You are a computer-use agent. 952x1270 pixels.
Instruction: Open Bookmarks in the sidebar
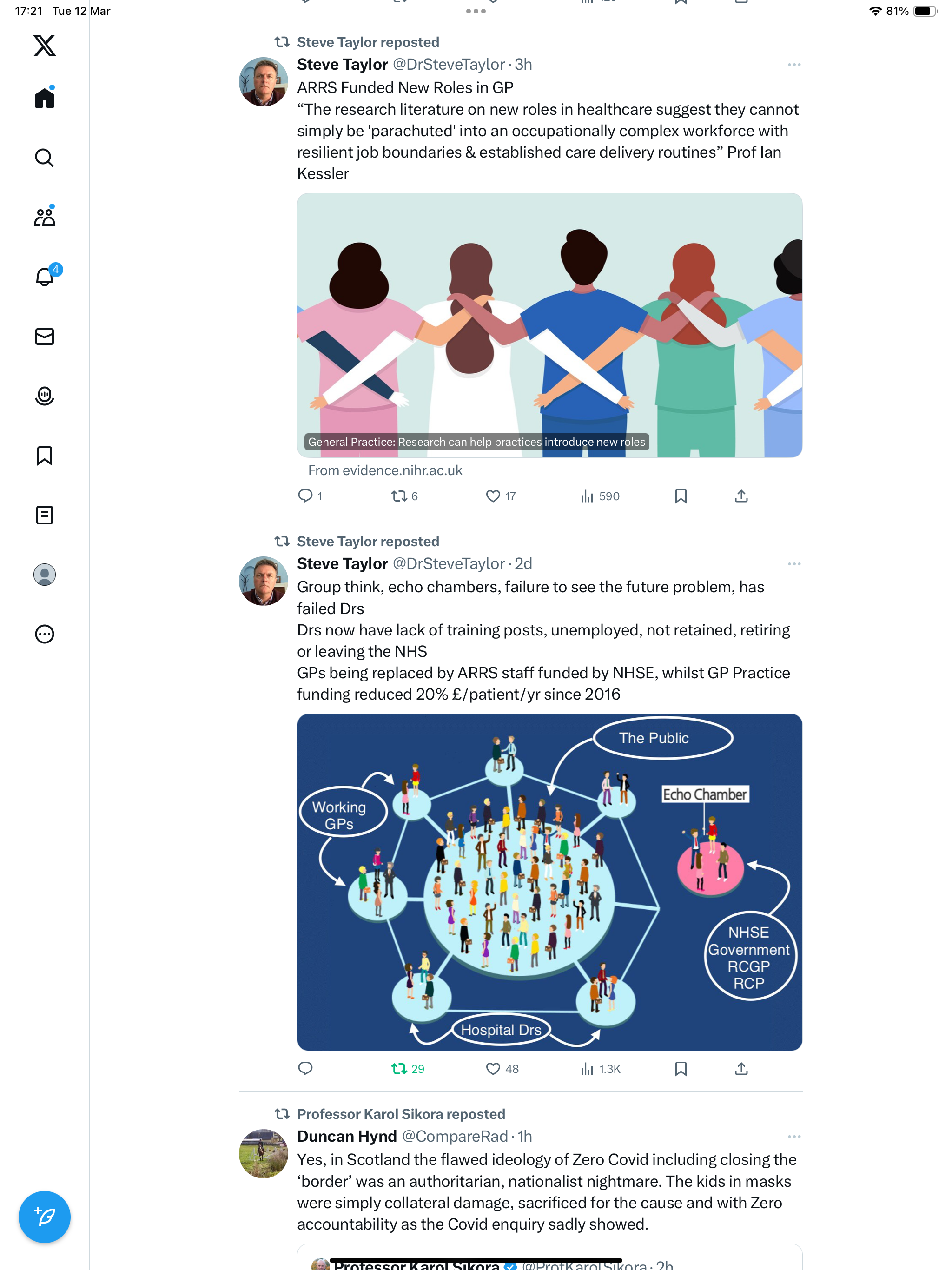click(44, 455)
